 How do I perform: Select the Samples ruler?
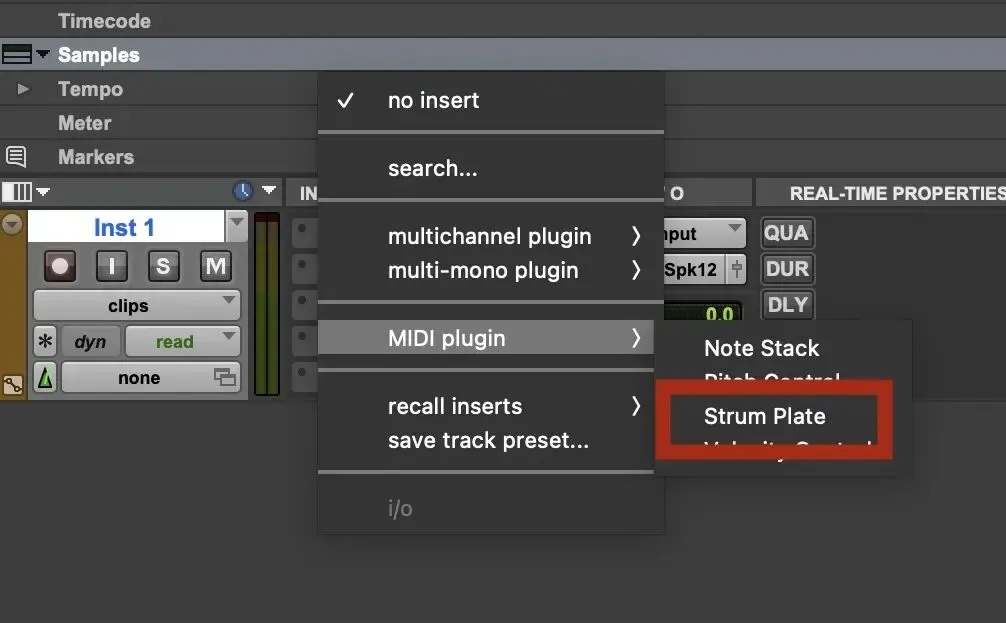[x=98, y=55]
